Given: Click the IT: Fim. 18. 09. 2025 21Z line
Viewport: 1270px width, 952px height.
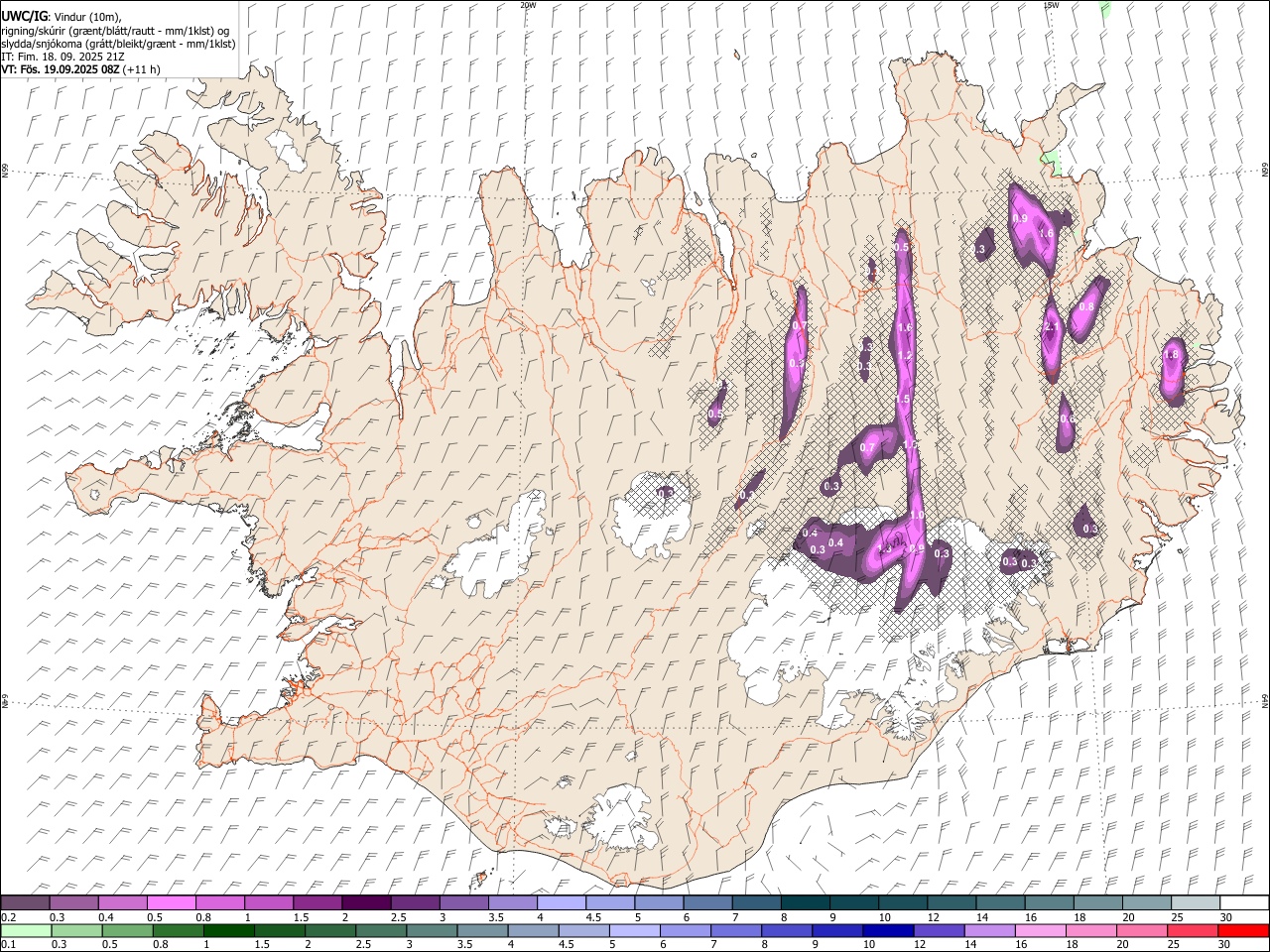Looking at the screenshot, I should click(x=63, y=57).
